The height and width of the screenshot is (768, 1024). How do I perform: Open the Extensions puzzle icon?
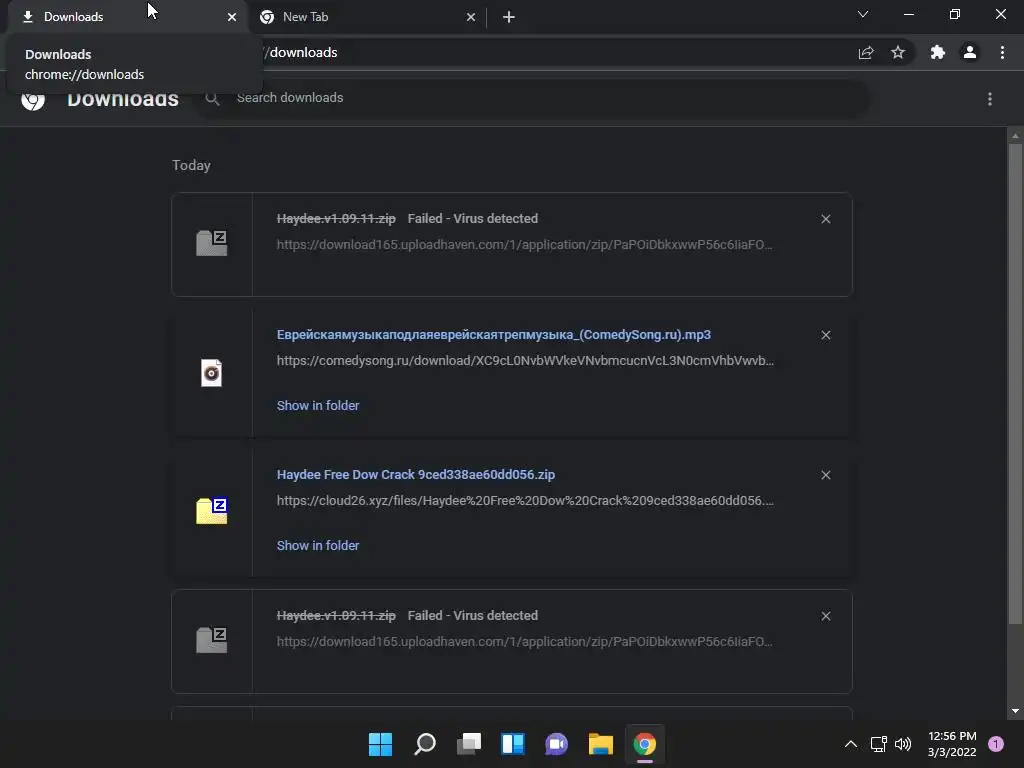pos(938,52)
